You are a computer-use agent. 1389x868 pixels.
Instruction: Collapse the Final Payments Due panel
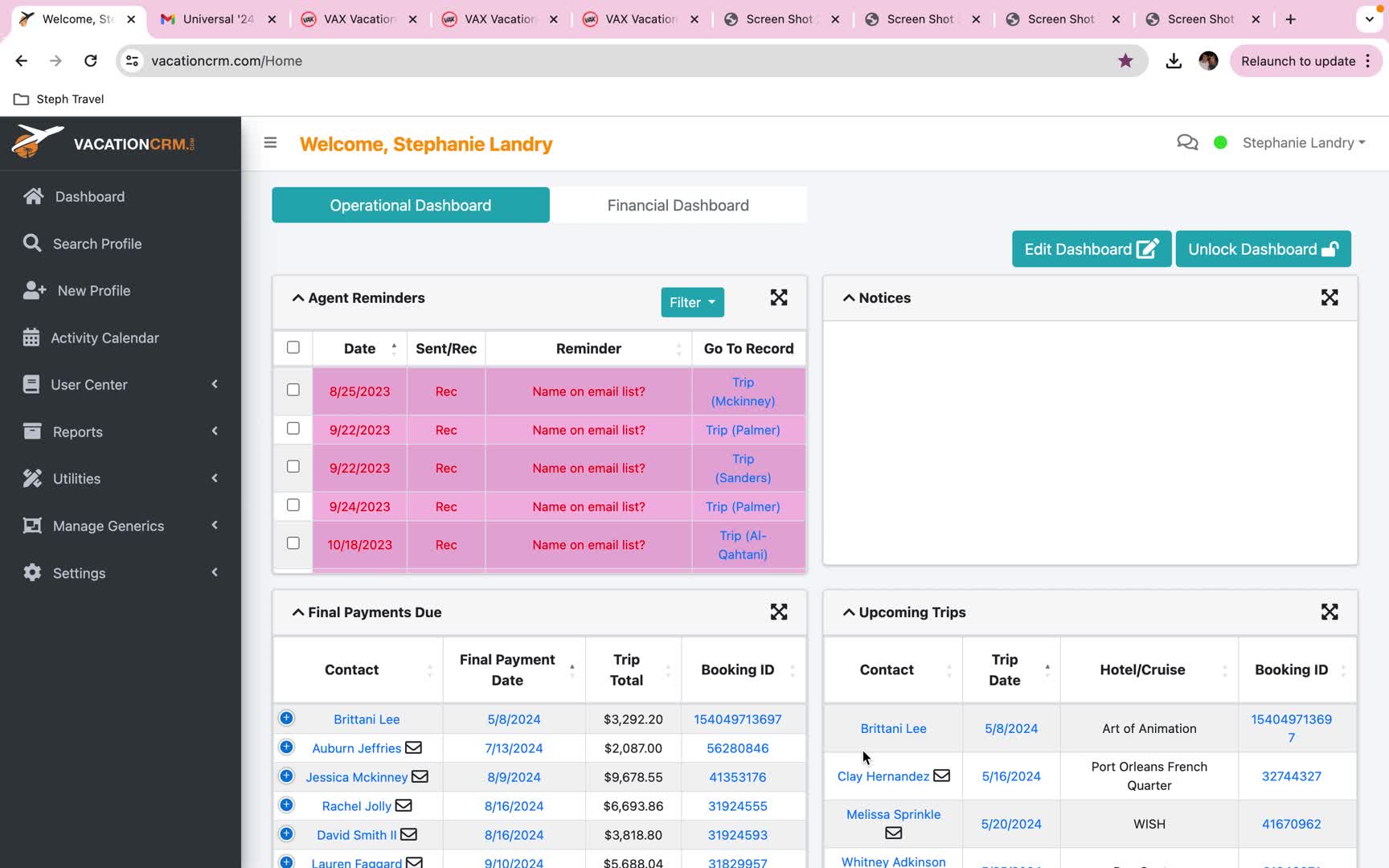[x=297, y=612]
